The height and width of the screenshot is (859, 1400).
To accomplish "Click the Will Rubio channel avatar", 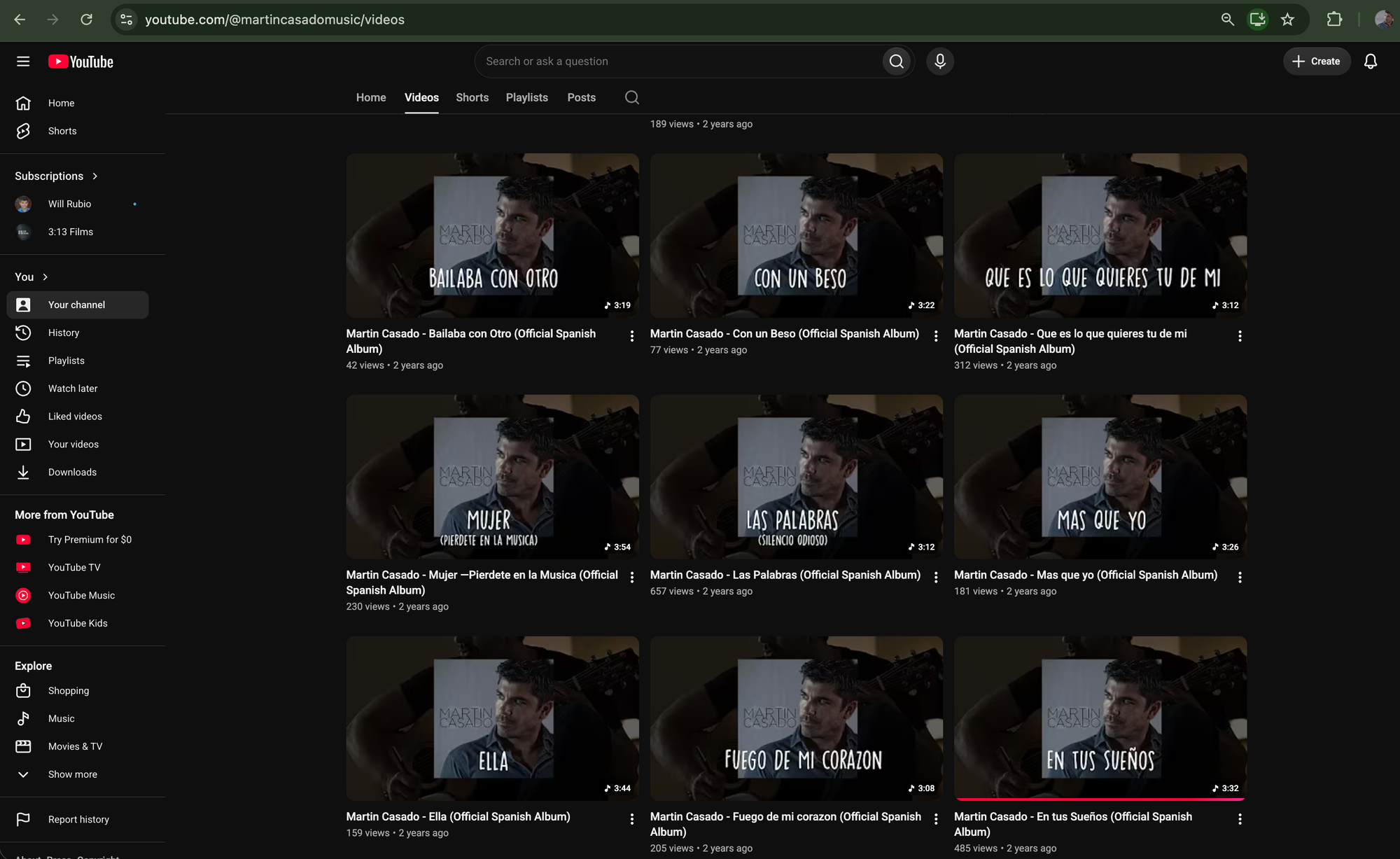I will tap(23, 204).
